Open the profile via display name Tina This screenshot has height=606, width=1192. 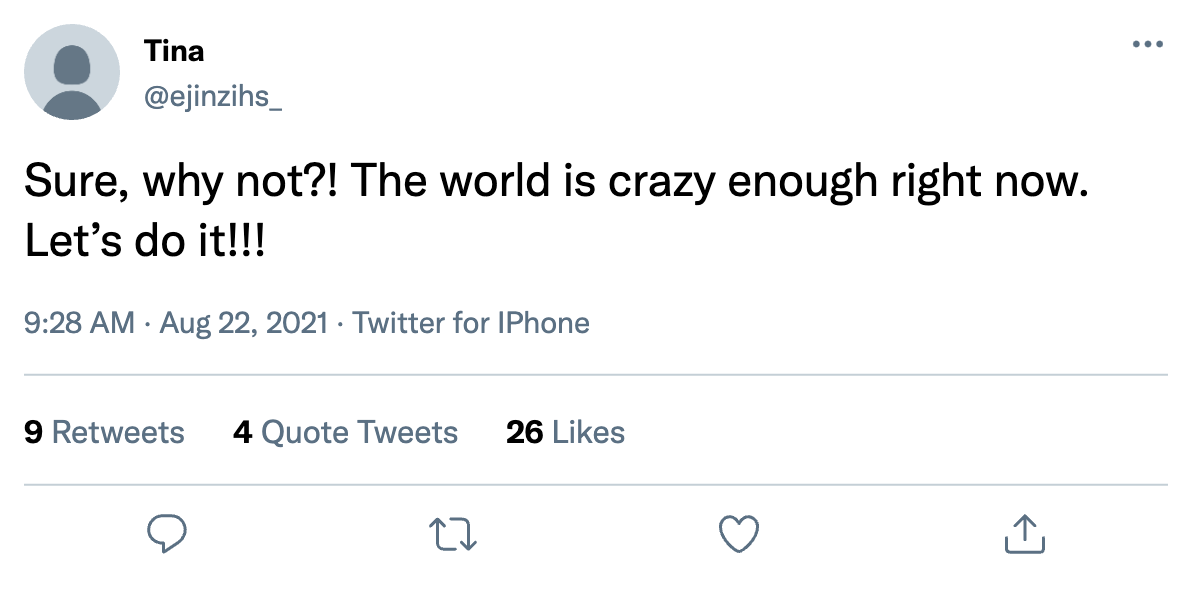[x=174, y=50]
